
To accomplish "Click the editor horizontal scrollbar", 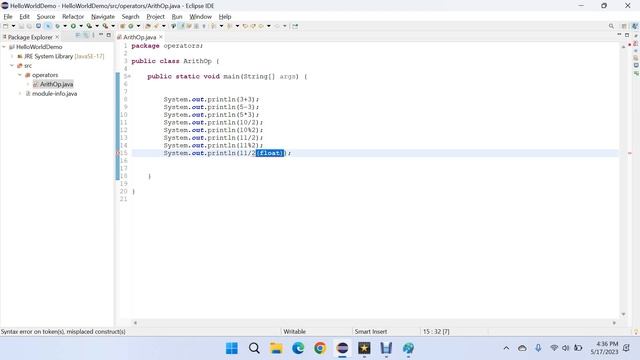I will pyautogui.click(x=375, y=322).
